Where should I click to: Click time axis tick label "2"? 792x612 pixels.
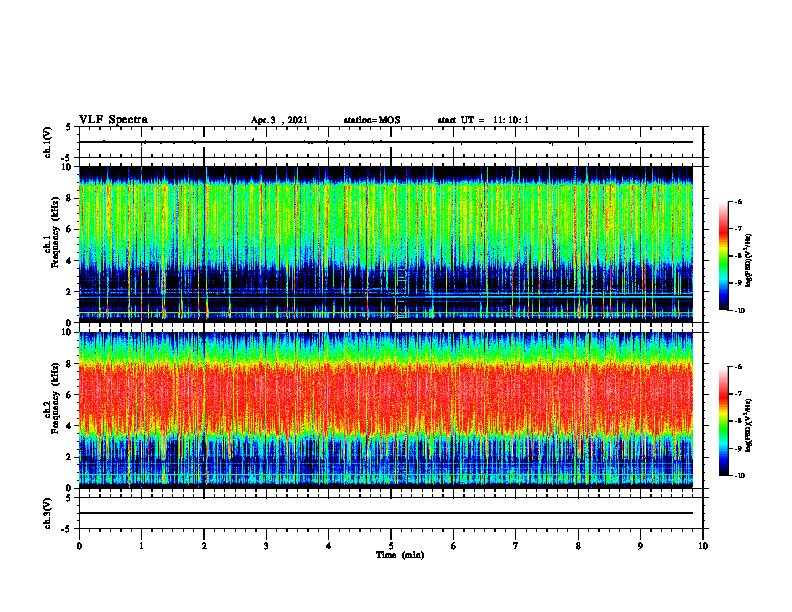(204, 546)
